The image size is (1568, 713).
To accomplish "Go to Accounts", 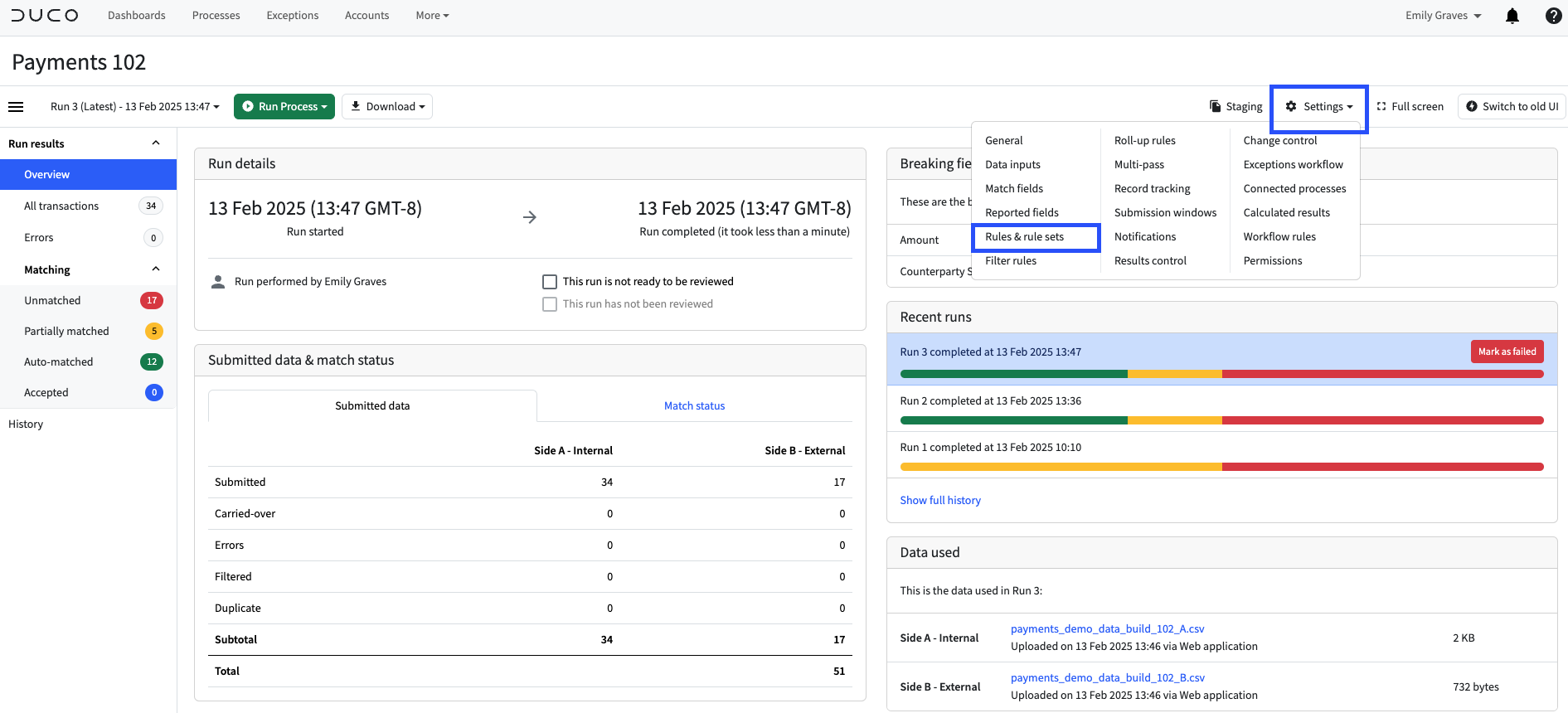I will tap(367, 16).
